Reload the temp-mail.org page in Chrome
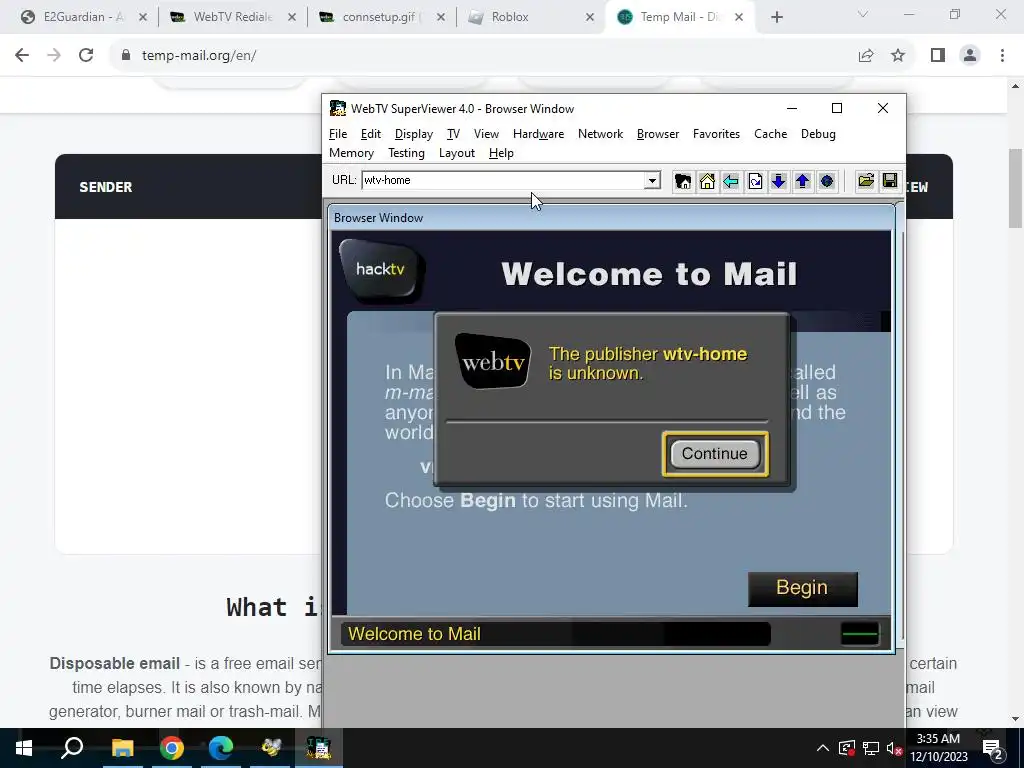Screen dimensions: 1024x768 point(86,56)
